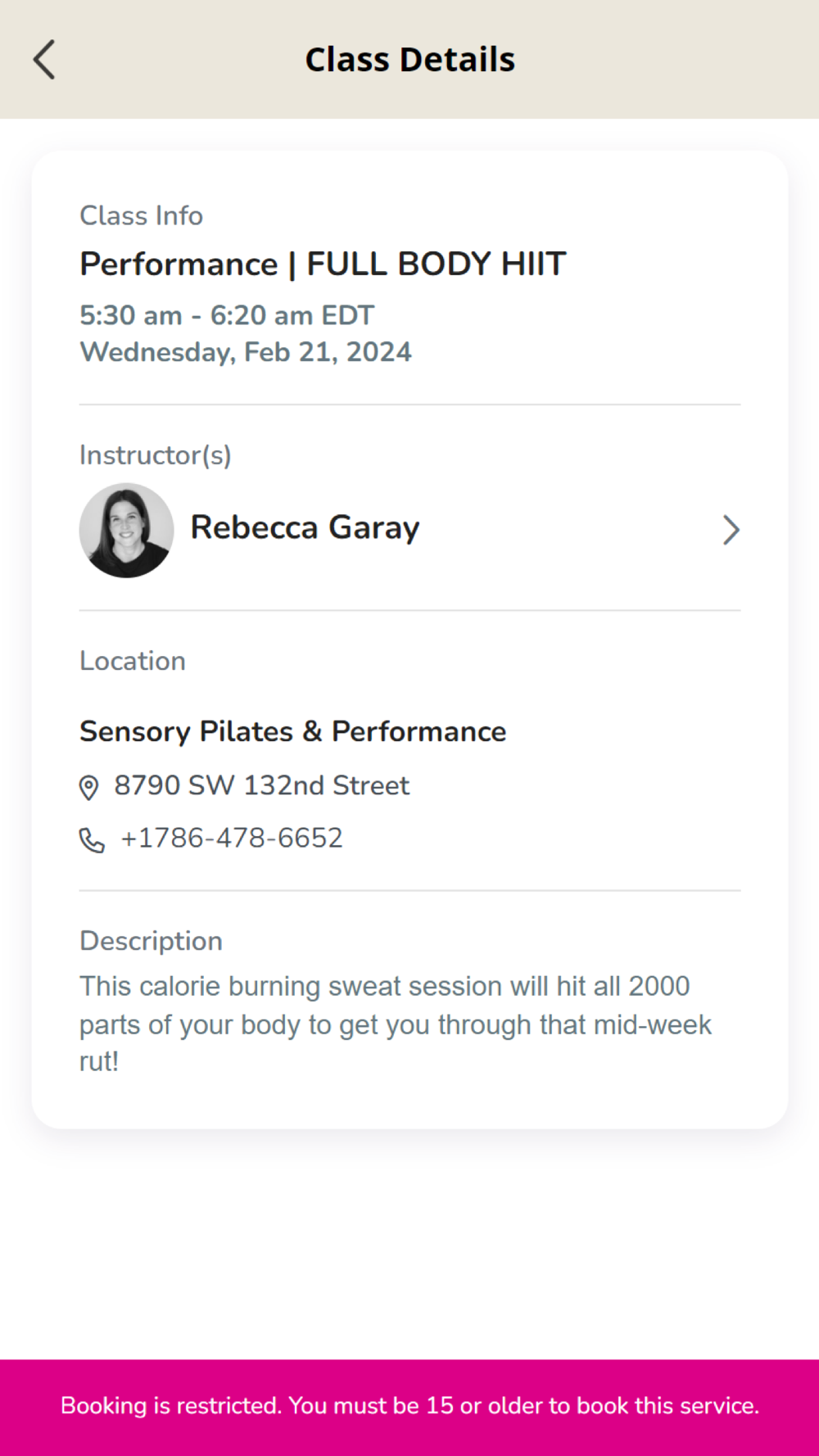Viewport: 819px width, 1456px height.
Task: Tap the Class Info section label
Action: [141, 216]
